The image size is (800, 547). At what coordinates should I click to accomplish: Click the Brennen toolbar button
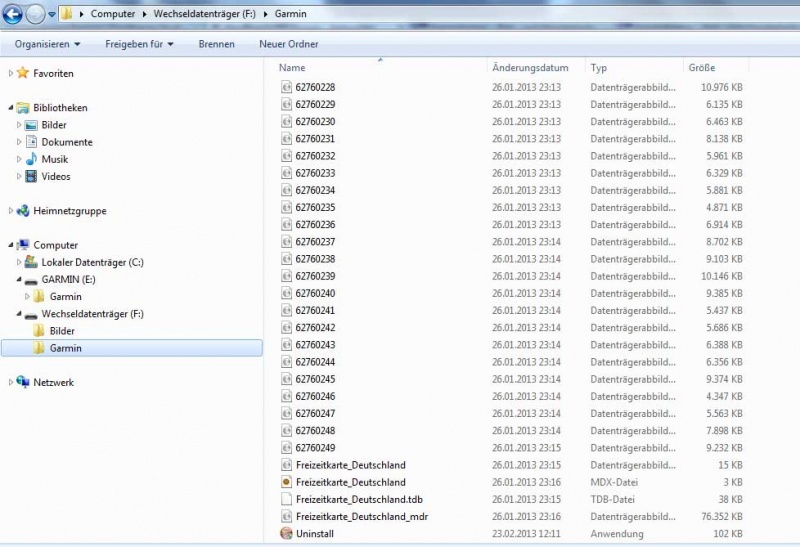216,44
